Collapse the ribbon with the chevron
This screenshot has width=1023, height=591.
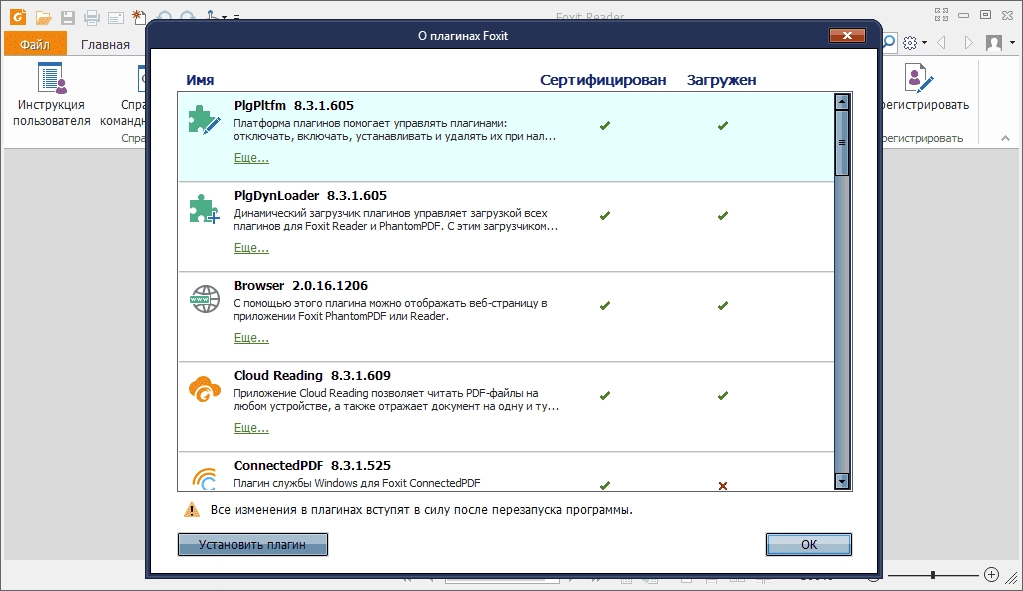coord(1005,138)
